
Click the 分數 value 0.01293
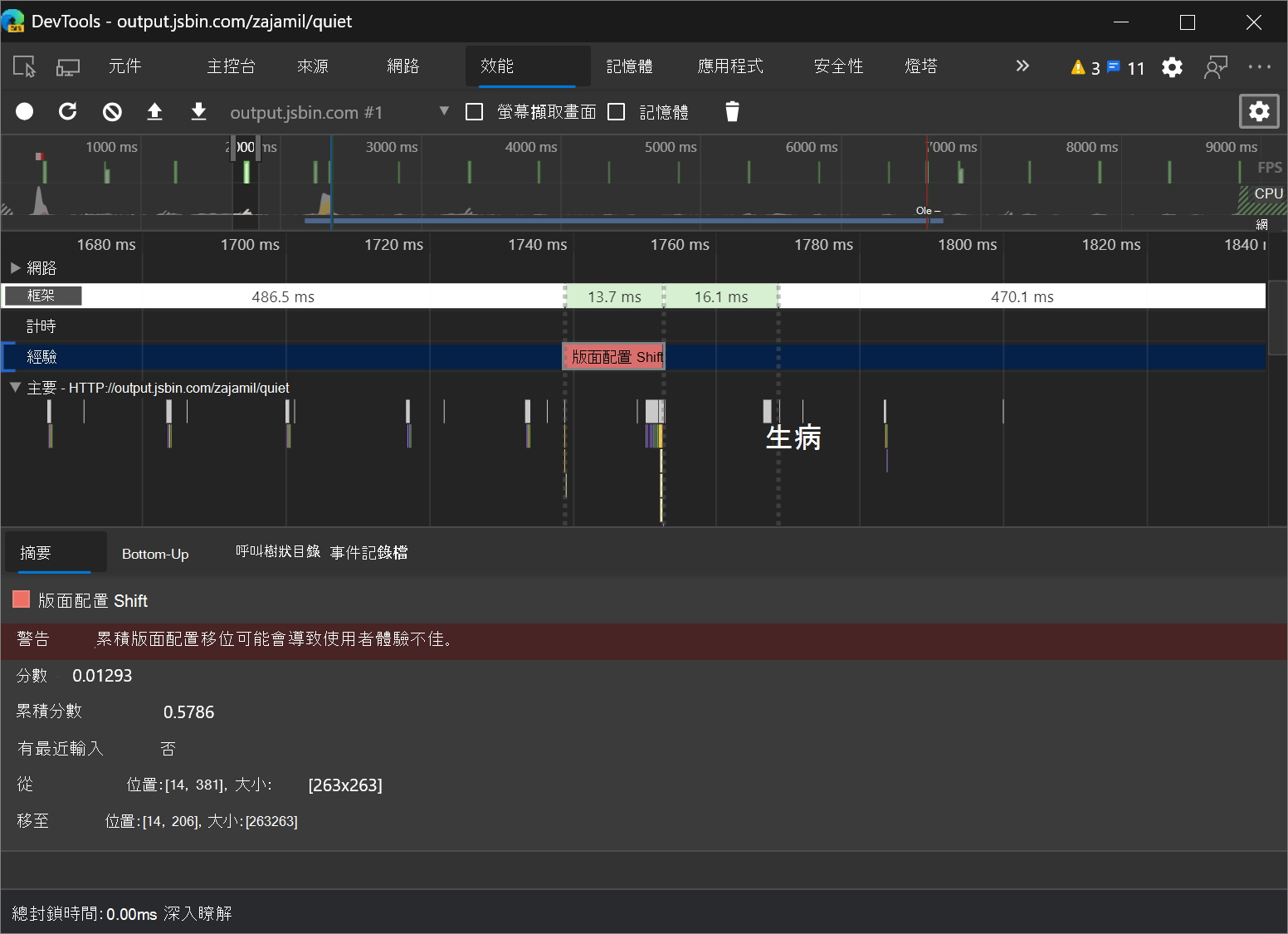tap(102, 676)
